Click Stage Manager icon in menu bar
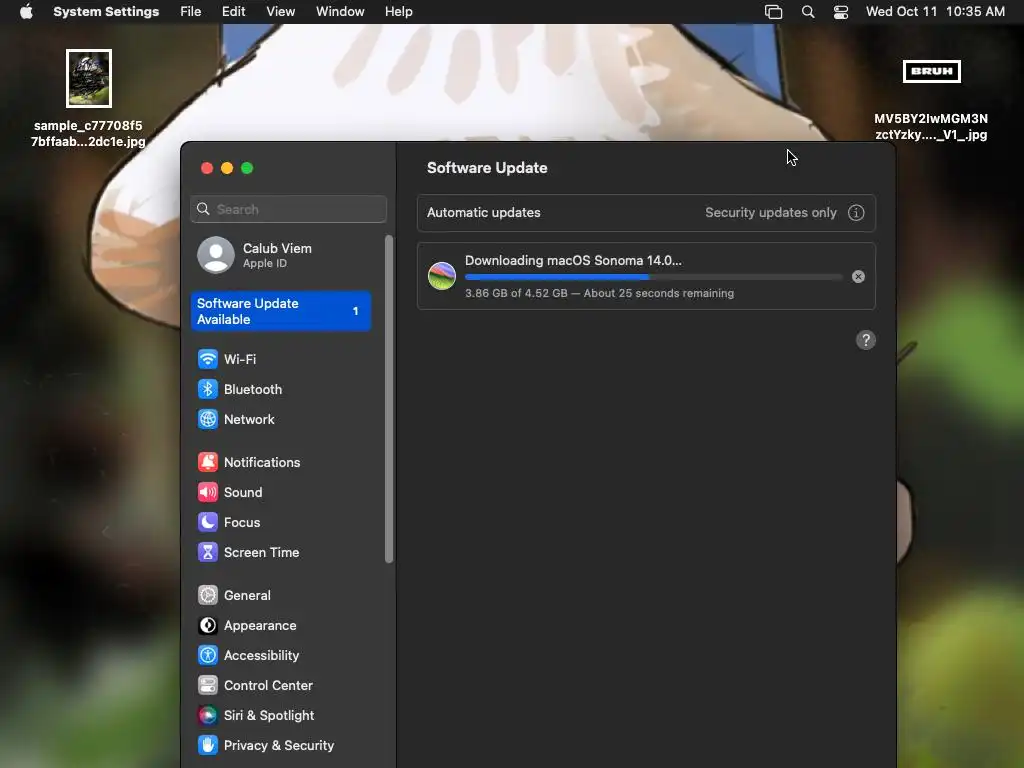The height and width of the screenshot is (768, 1024). click(x=773, y=12)
